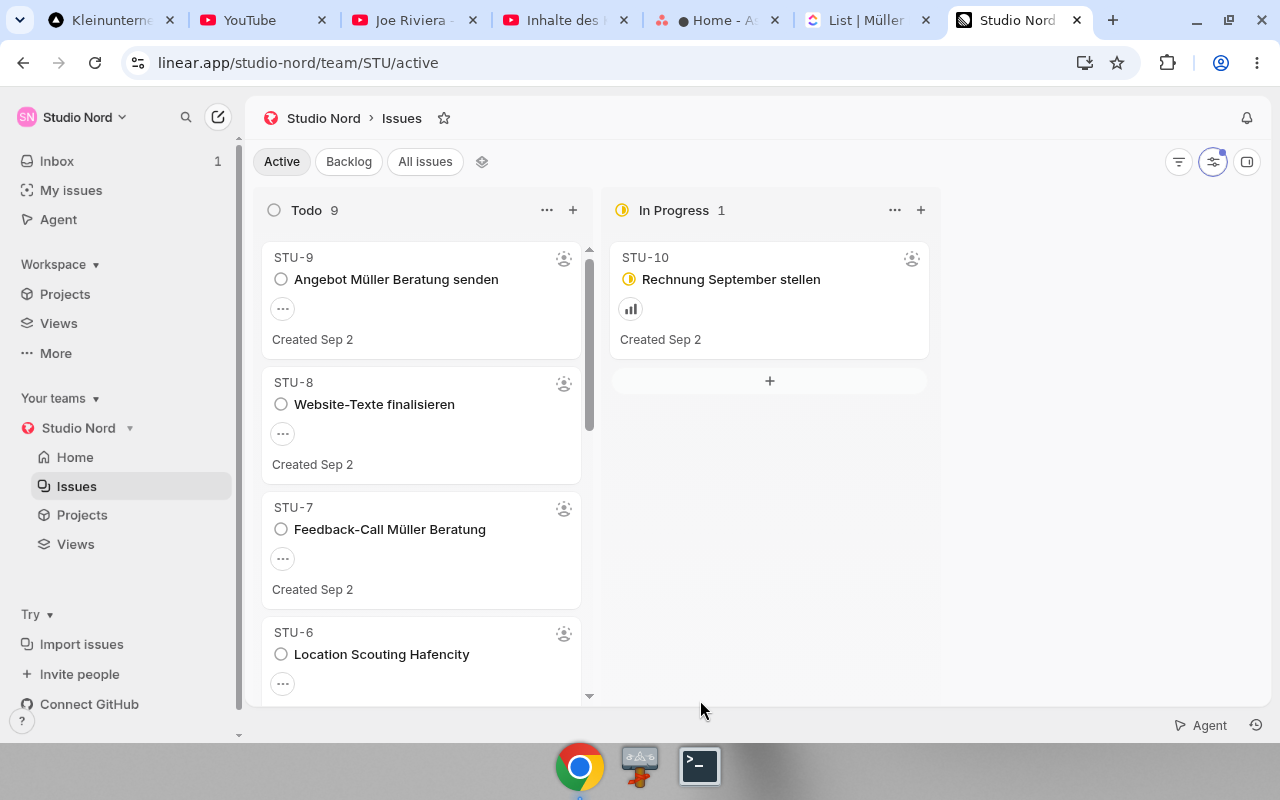Switch to the Backlog tab
Image resolution: width=1280 pixels, height=800 pixels.
(349, 162)
